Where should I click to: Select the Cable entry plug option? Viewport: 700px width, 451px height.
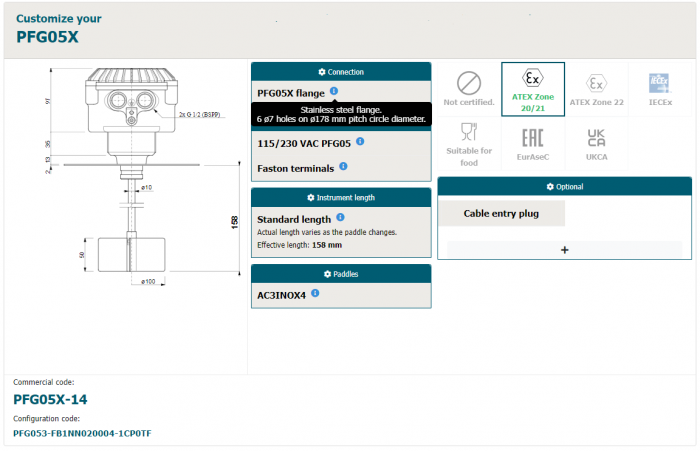click(502, 213)
